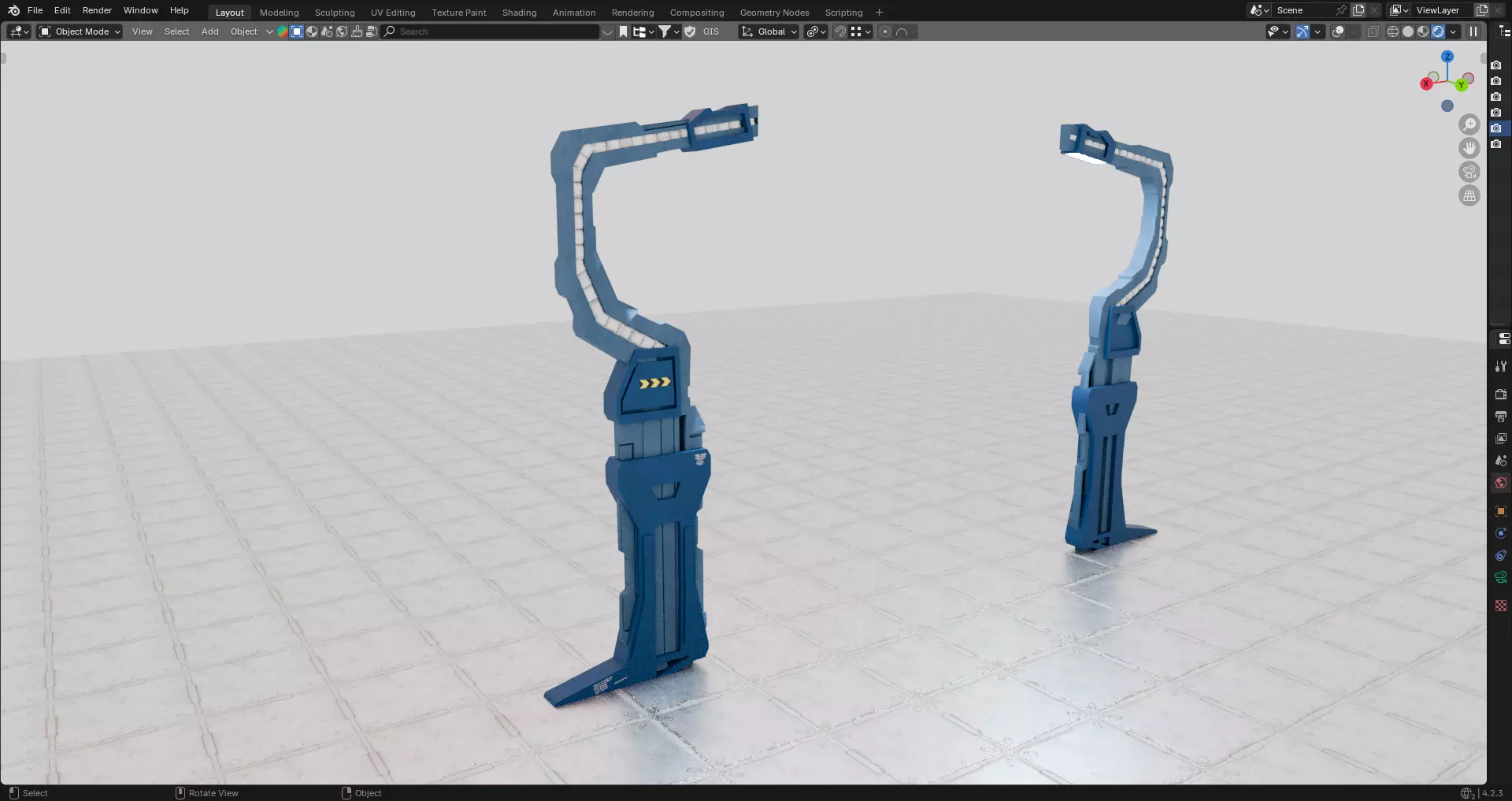This screenshot has width=1512, height=801.
Task: Open the Object Constraints properties tab
Action: click(1501, 555)
